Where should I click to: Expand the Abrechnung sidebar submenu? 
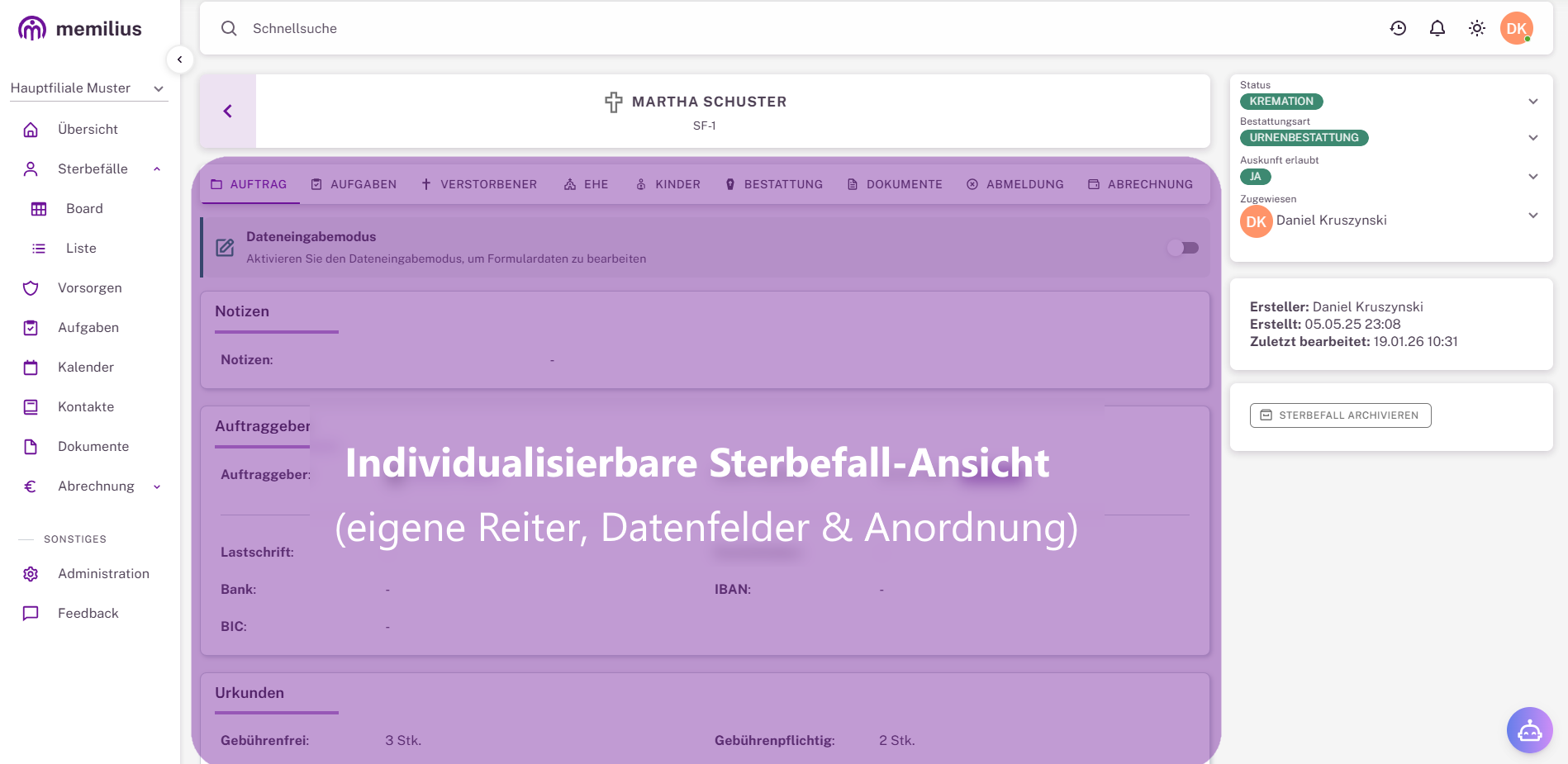pyautogui.click(x=157, y=486)
